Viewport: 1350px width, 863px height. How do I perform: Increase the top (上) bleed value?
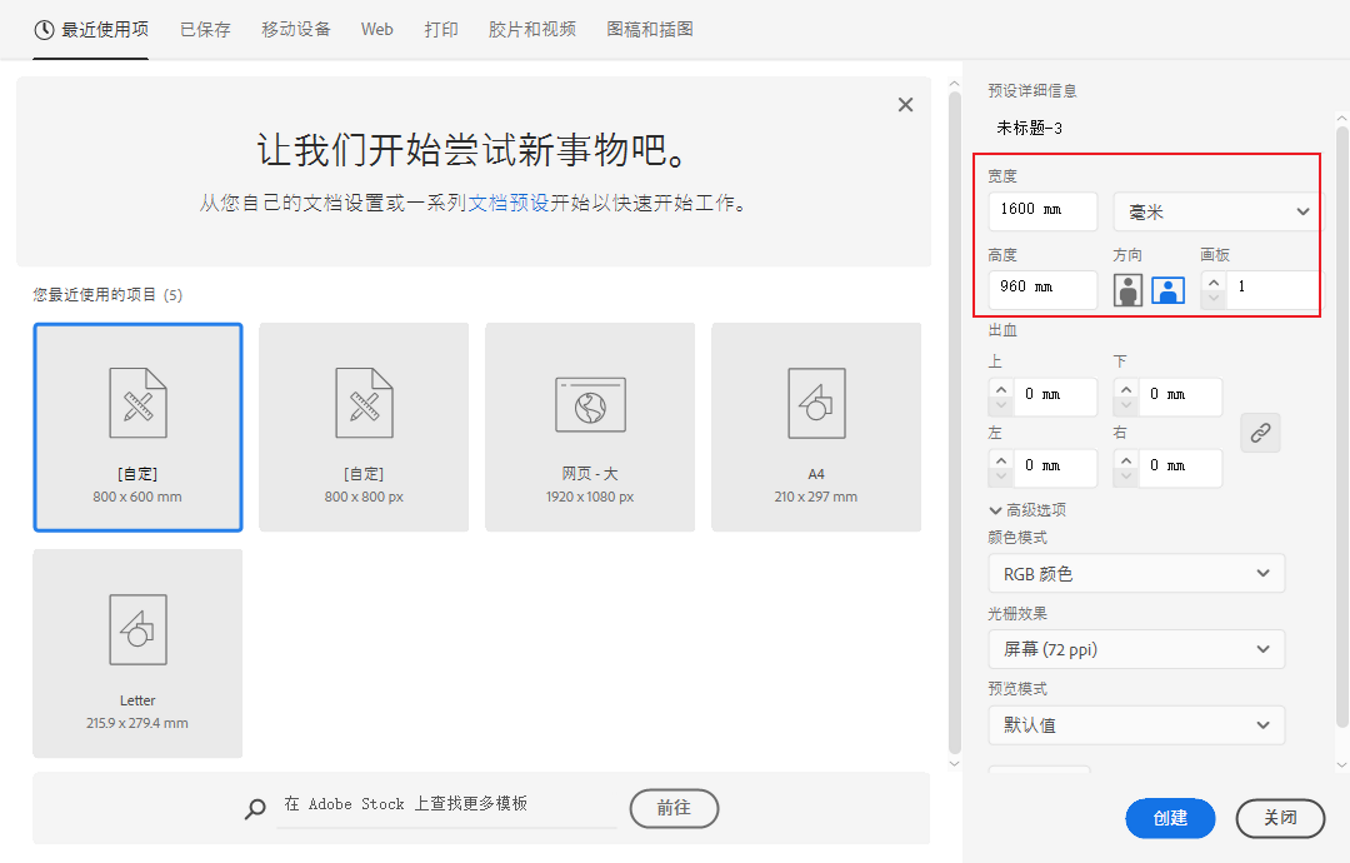(x=1001, y=389)
